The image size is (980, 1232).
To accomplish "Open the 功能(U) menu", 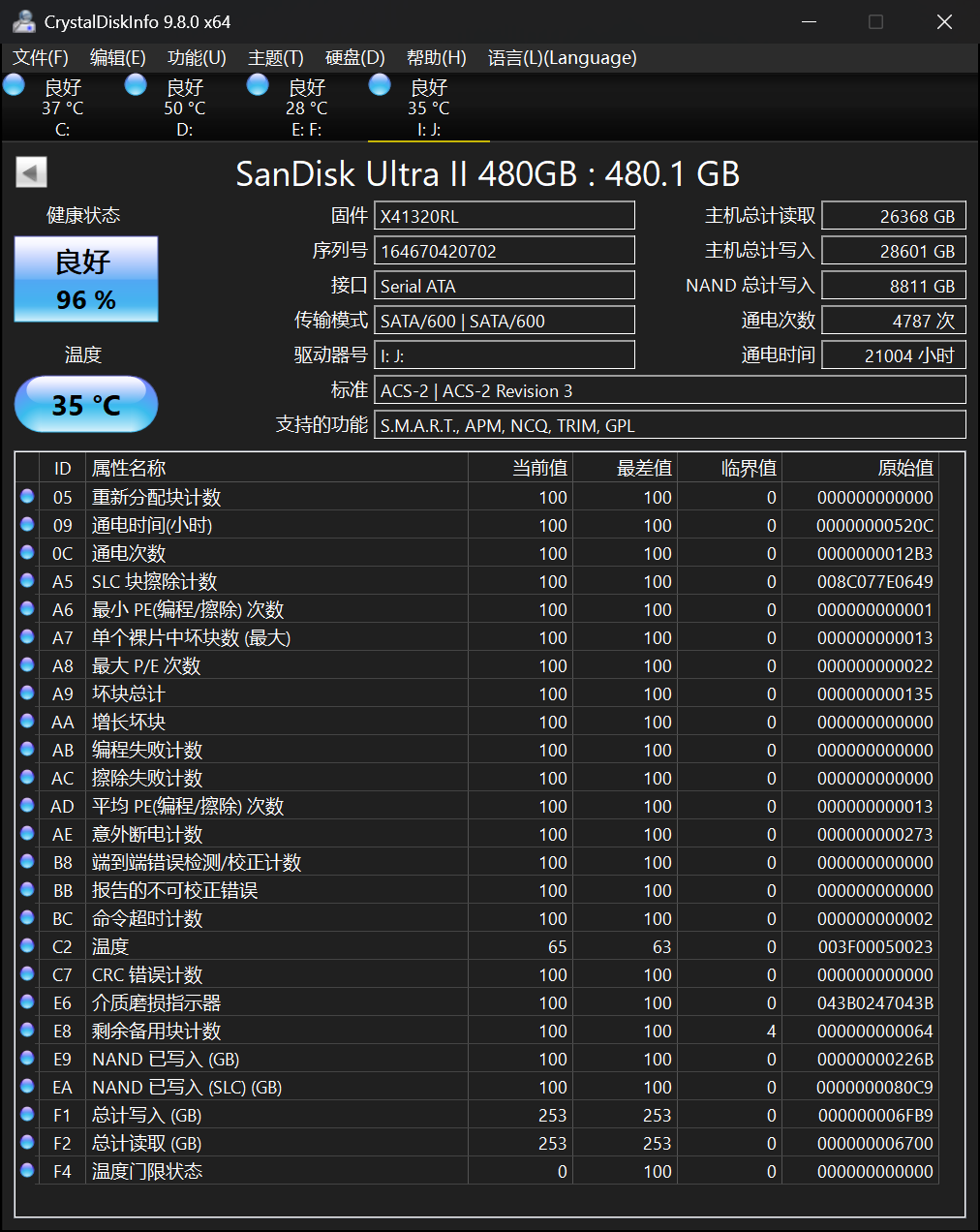I will click(x=196, y=58).
